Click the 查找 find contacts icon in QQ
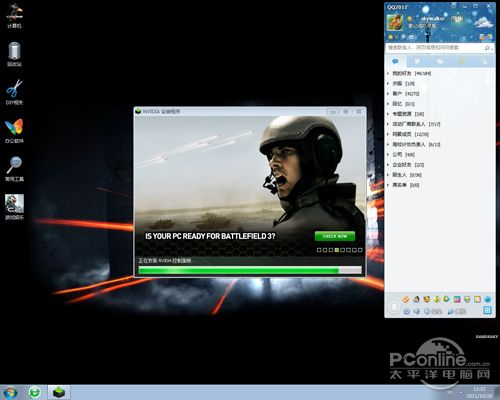 click(456, 311)
